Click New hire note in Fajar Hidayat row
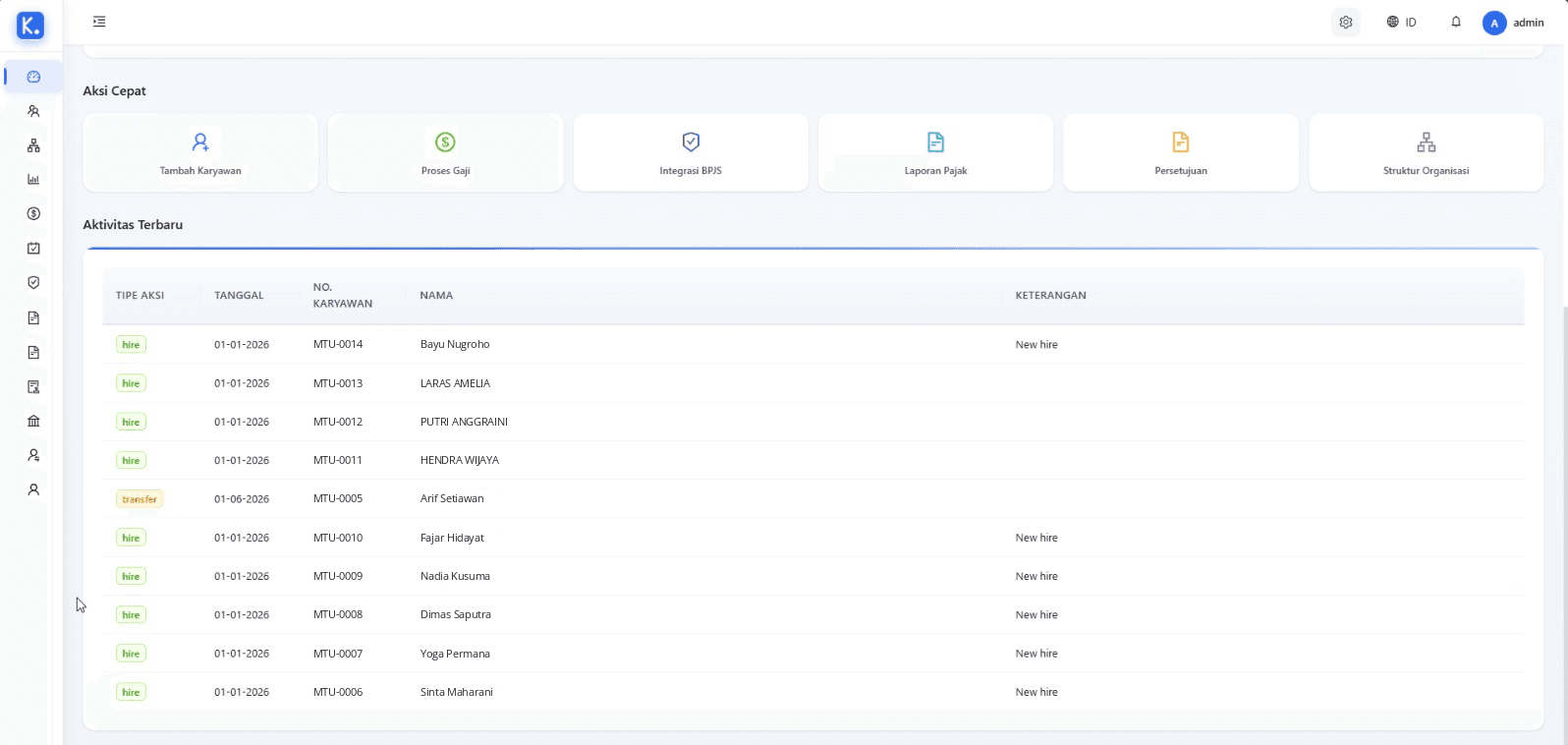Image resolution: width=1568 pixels, height=745 pixels. 1036,538
